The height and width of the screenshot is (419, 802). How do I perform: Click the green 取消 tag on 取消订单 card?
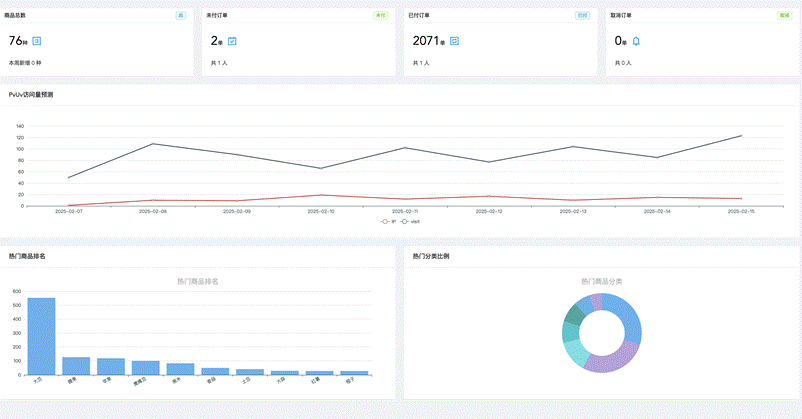(x=785, y=15)
